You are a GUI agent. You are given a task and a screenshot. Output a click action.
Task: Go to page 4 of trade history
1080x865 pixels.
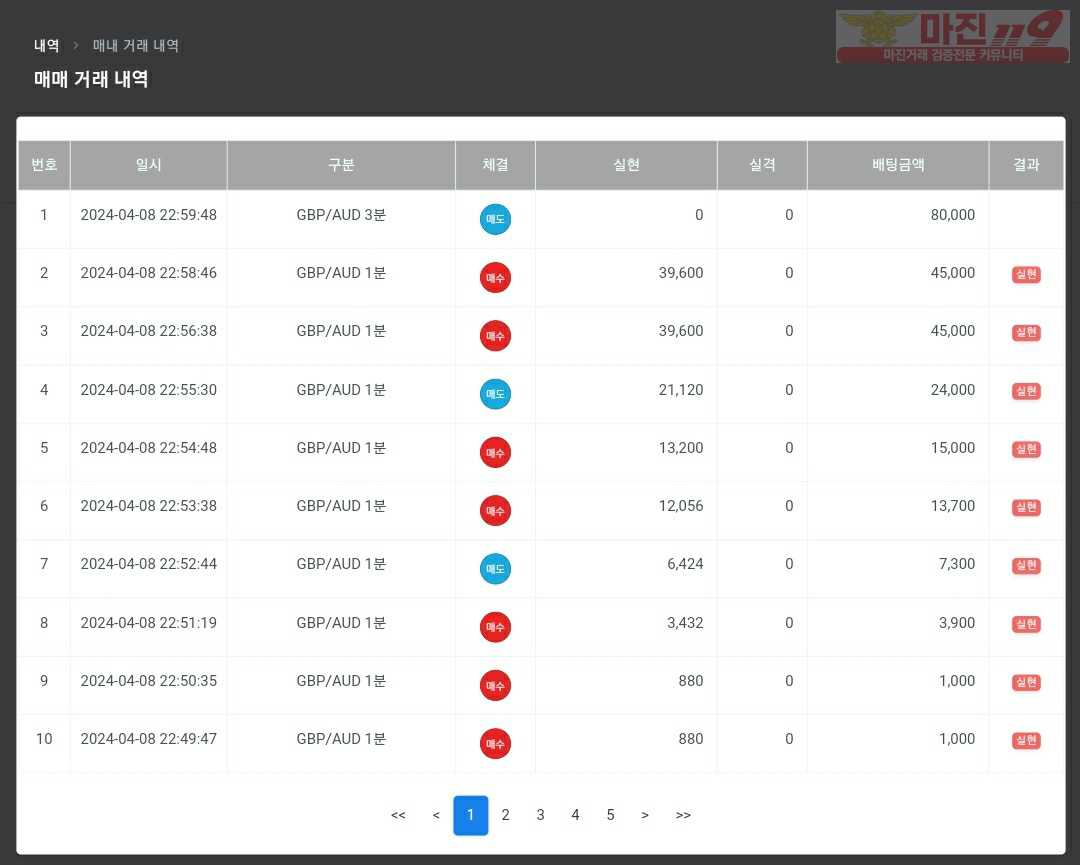(x=575, y=815)
